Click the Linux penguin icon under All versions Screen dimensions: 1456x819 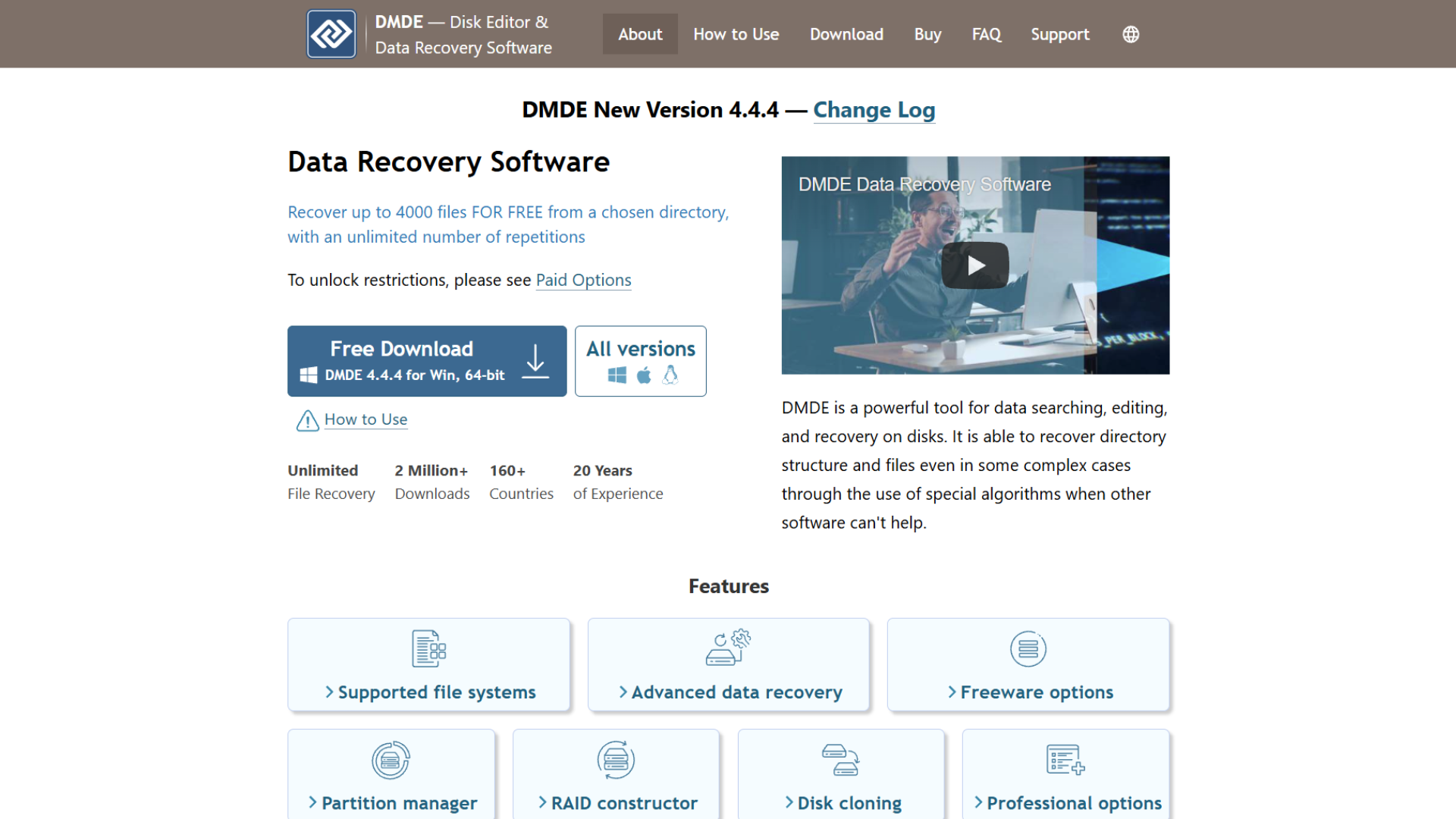coord(670,375)
